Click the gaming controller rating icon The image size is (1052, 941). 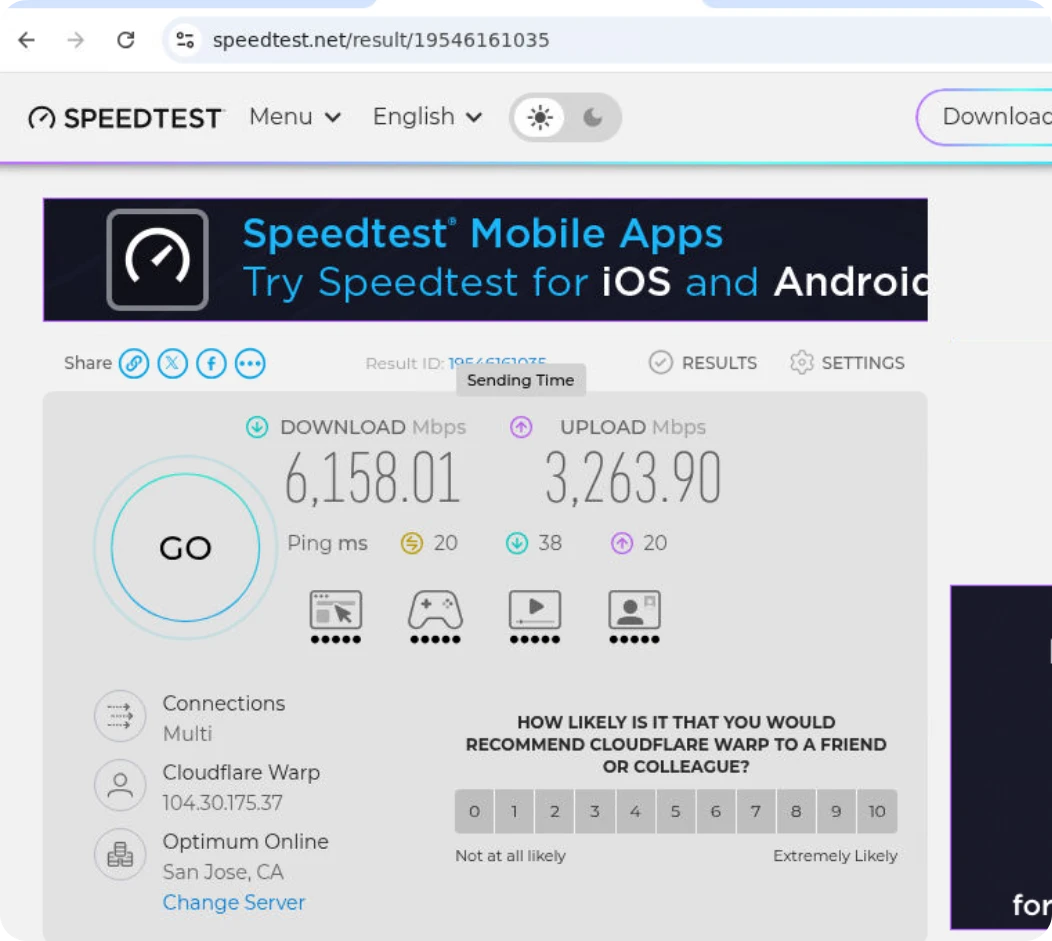point(435,610)
